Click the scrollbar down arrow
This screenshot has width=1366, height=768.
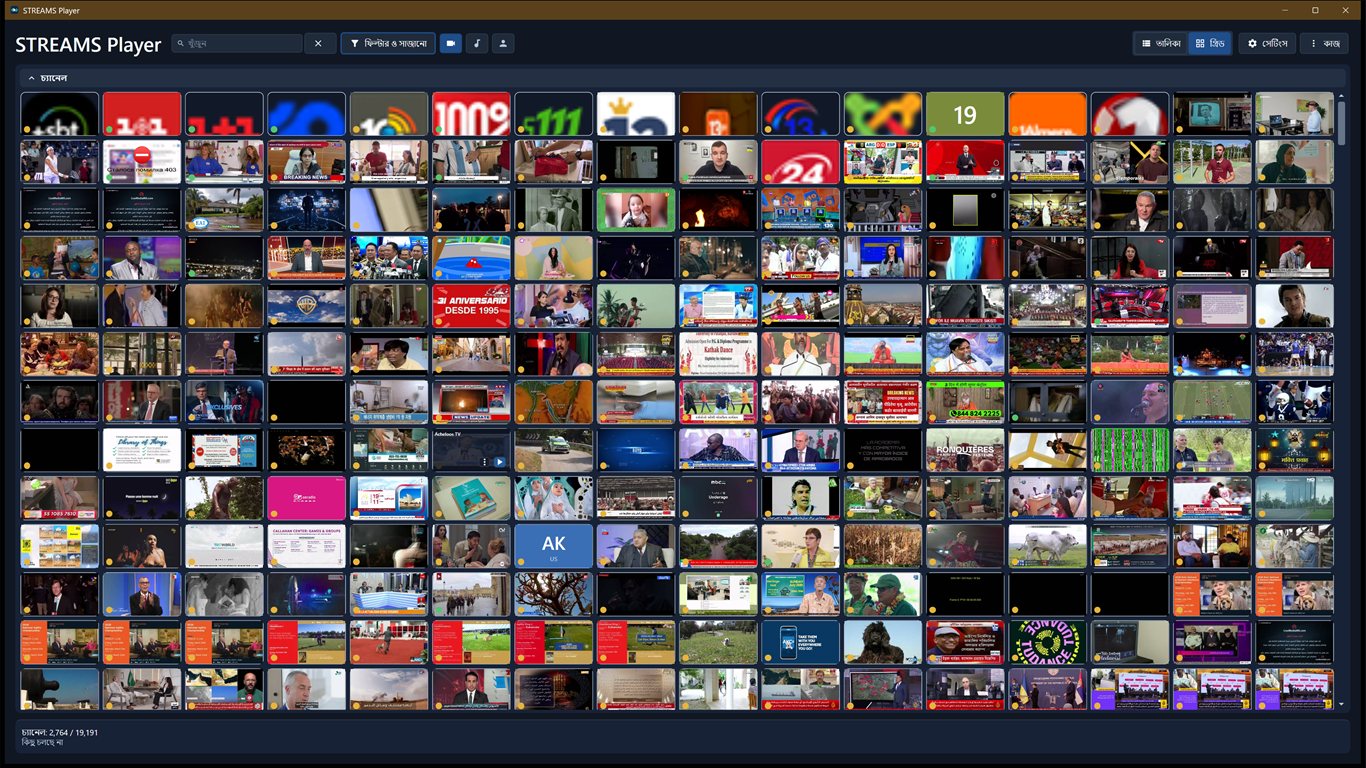(x=1342, y=704)
